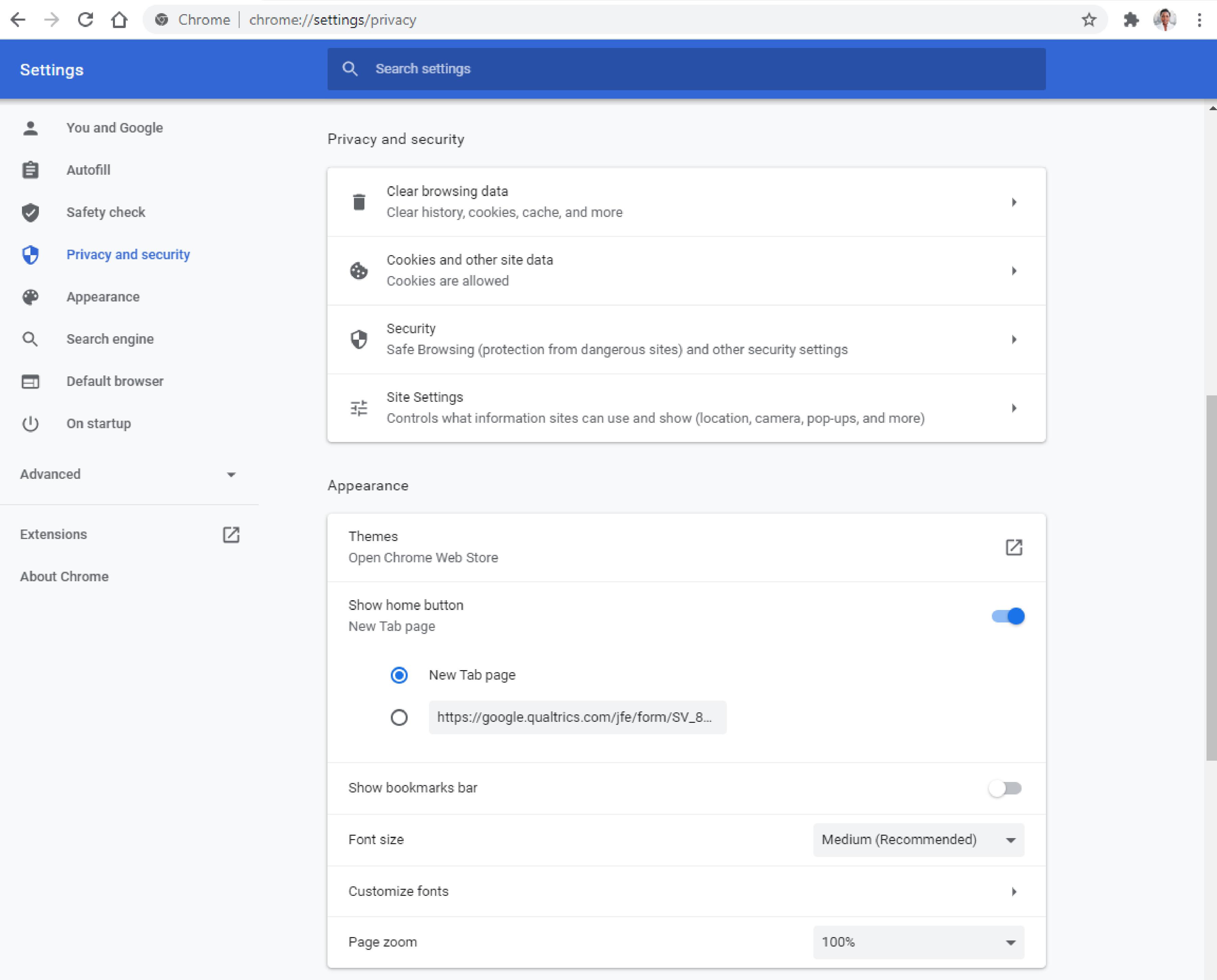
Task: Go to Safety check section
Action: 105,212
